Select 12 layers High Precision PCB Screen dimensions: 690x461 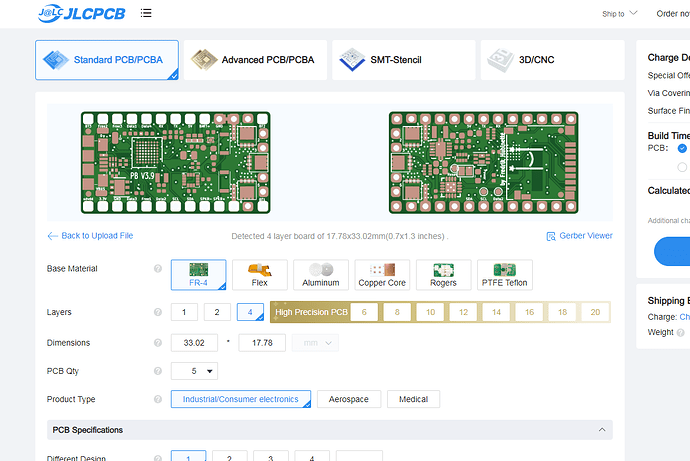(463, 312)
